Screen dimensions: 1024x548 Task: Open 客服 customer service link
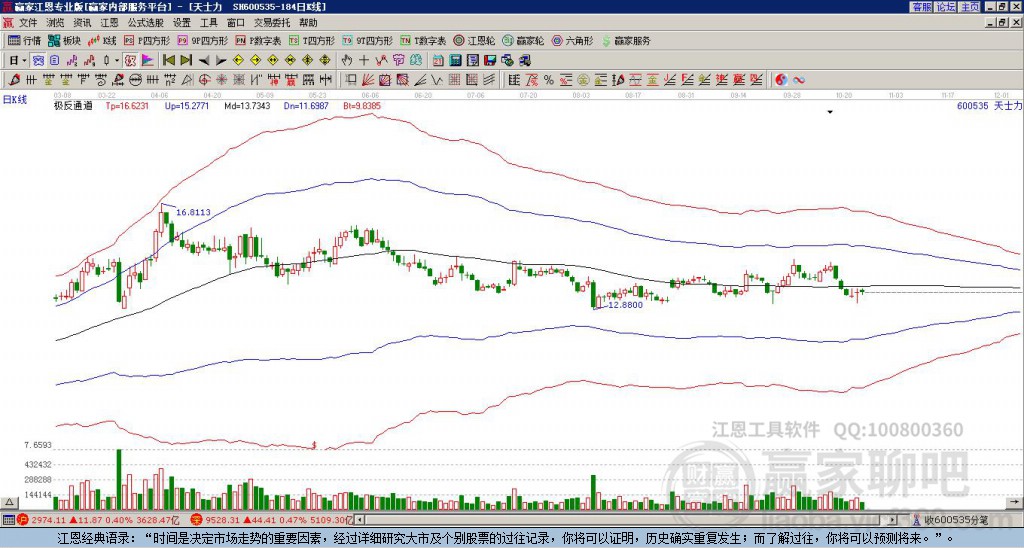click(921, 7)
